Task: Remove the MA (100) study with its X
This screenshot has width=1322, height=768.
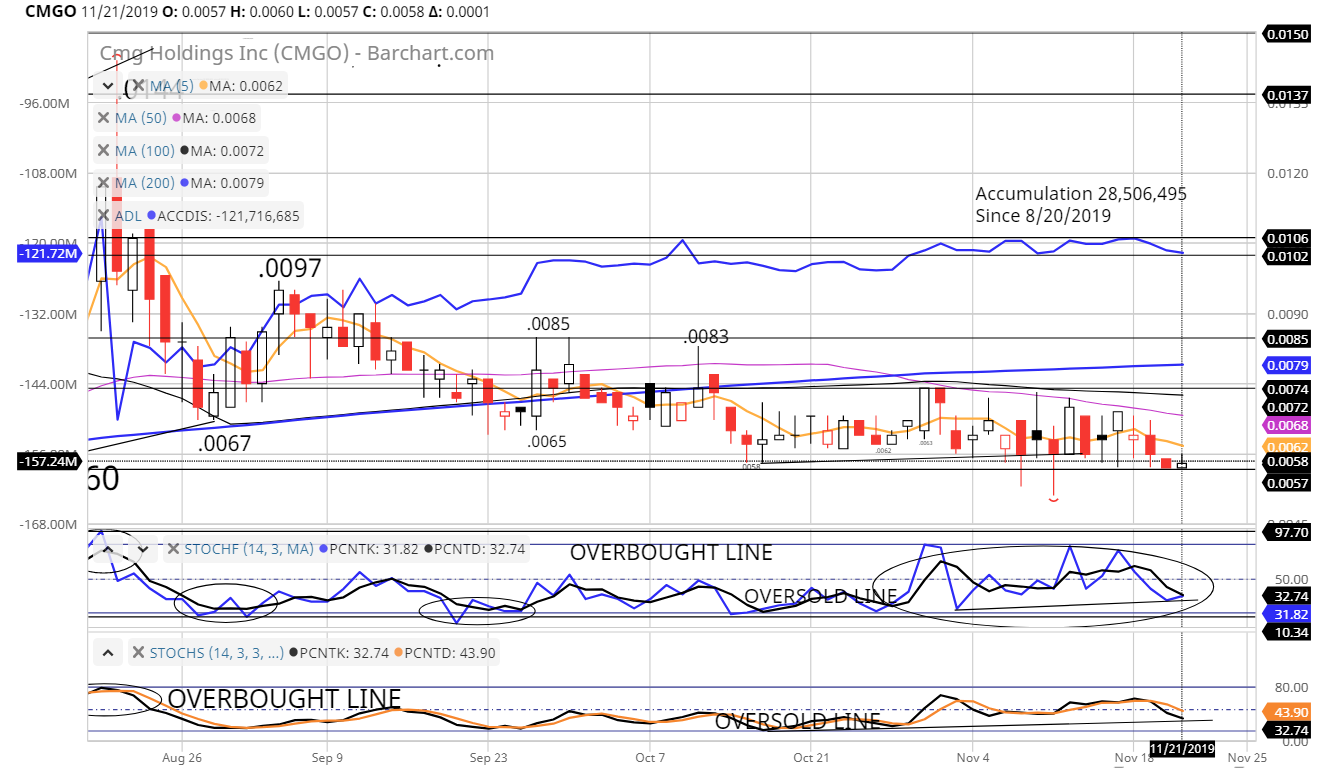Action: pyautogui.click(x=103, y=151)
